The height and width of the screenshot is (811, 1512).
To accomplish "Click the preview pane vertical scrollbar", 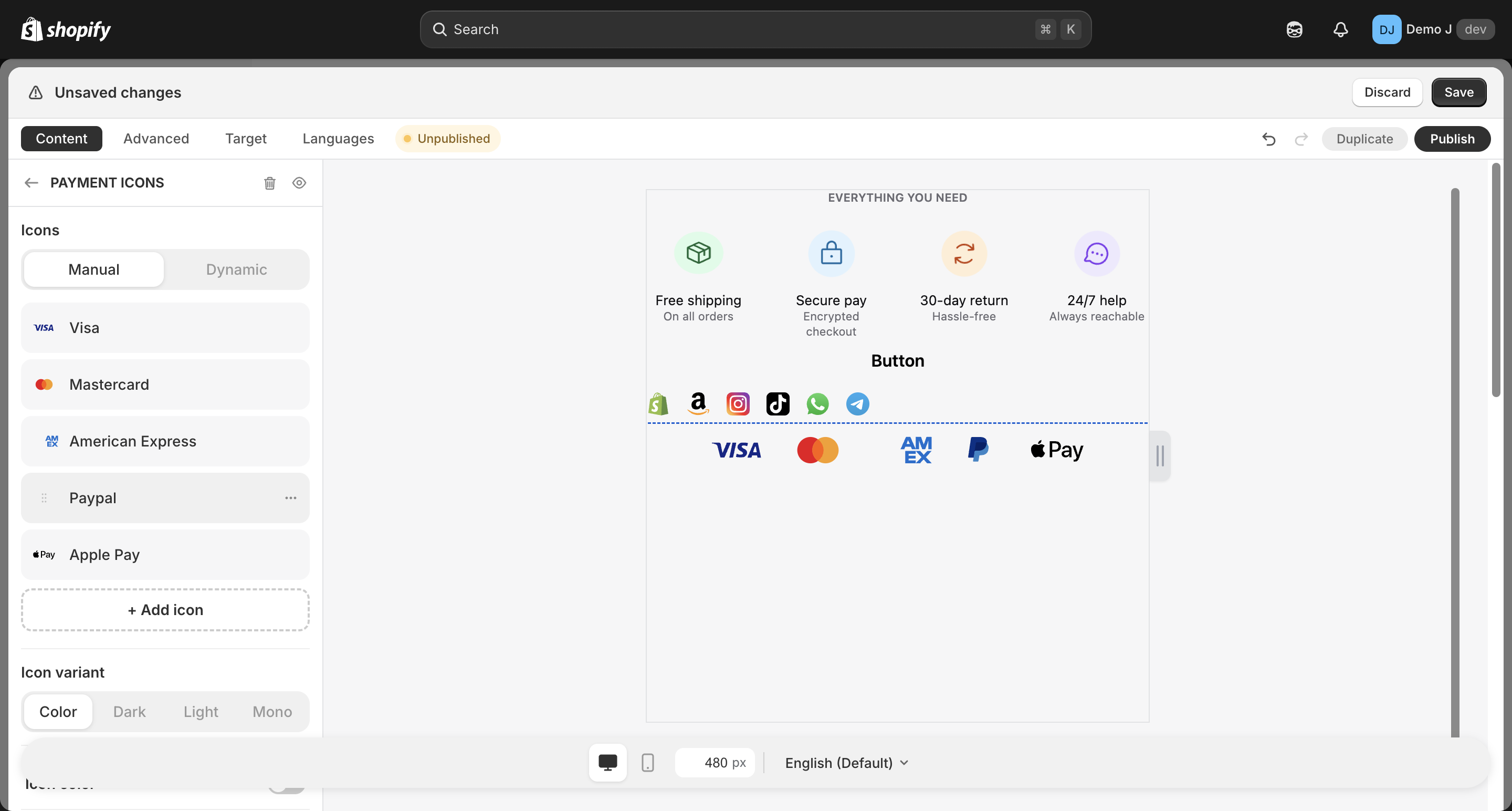I will pyautogui.click(x=1455, y=463).
